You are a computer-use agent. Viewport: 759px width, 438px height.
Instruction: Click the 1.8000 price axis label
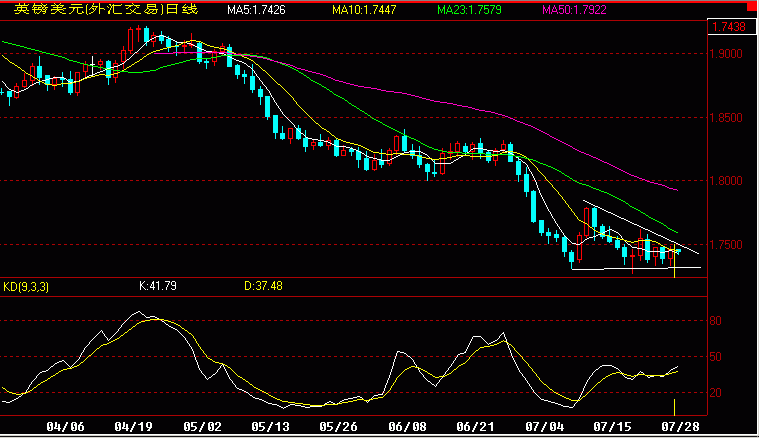pos(726,181)
